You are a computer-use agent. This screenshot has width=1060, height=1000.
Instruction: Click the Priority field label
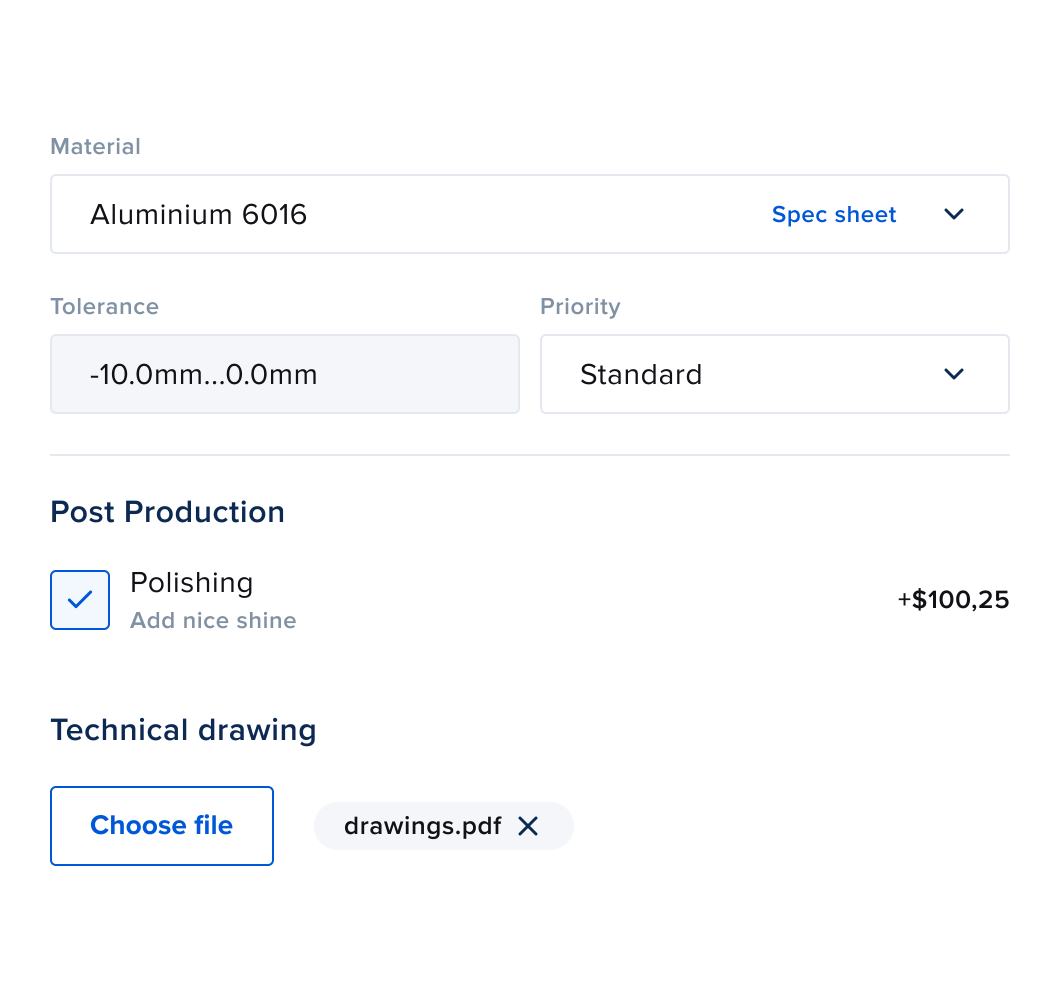tap(580, 306)
